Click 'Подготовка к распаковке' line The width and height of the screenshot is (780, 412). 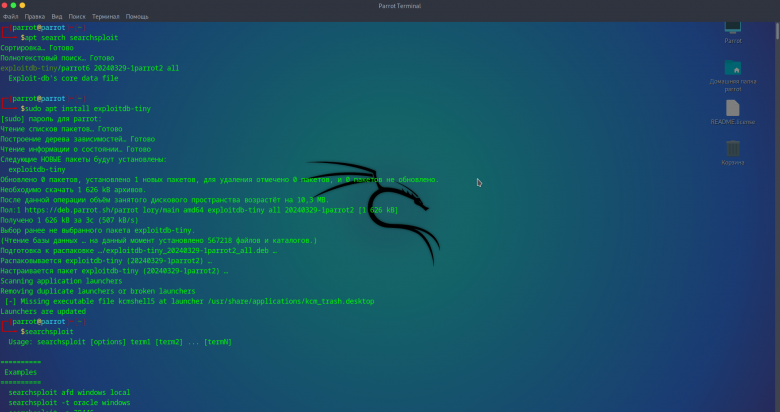point(139,251)
